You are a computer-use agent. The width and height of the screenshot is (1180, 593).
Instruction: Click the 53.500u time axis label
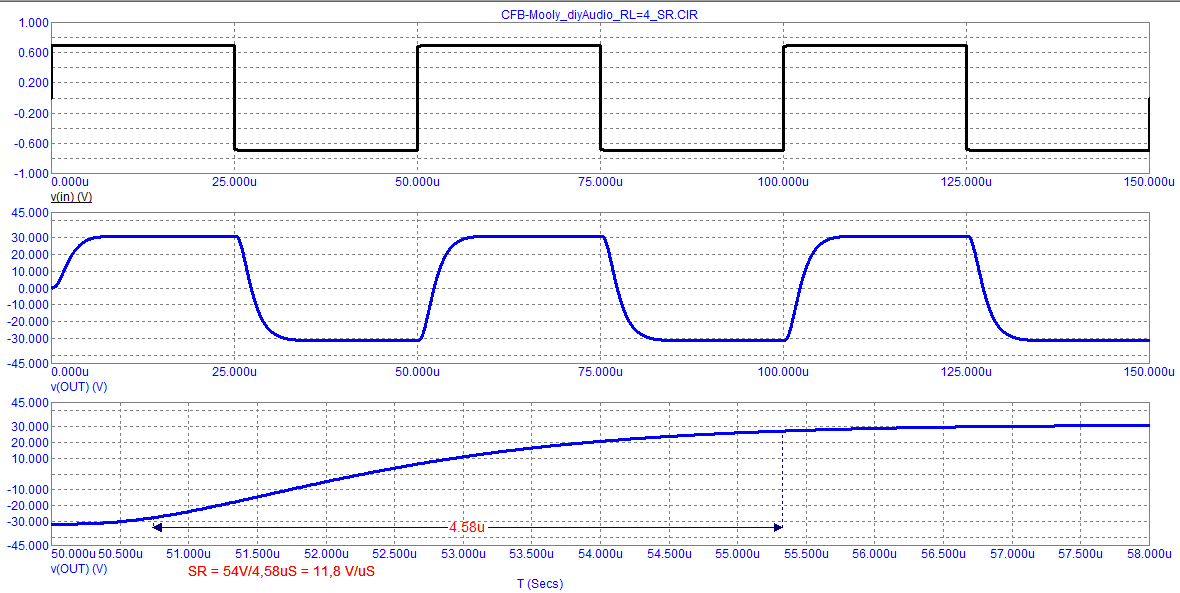click(531, 555)
